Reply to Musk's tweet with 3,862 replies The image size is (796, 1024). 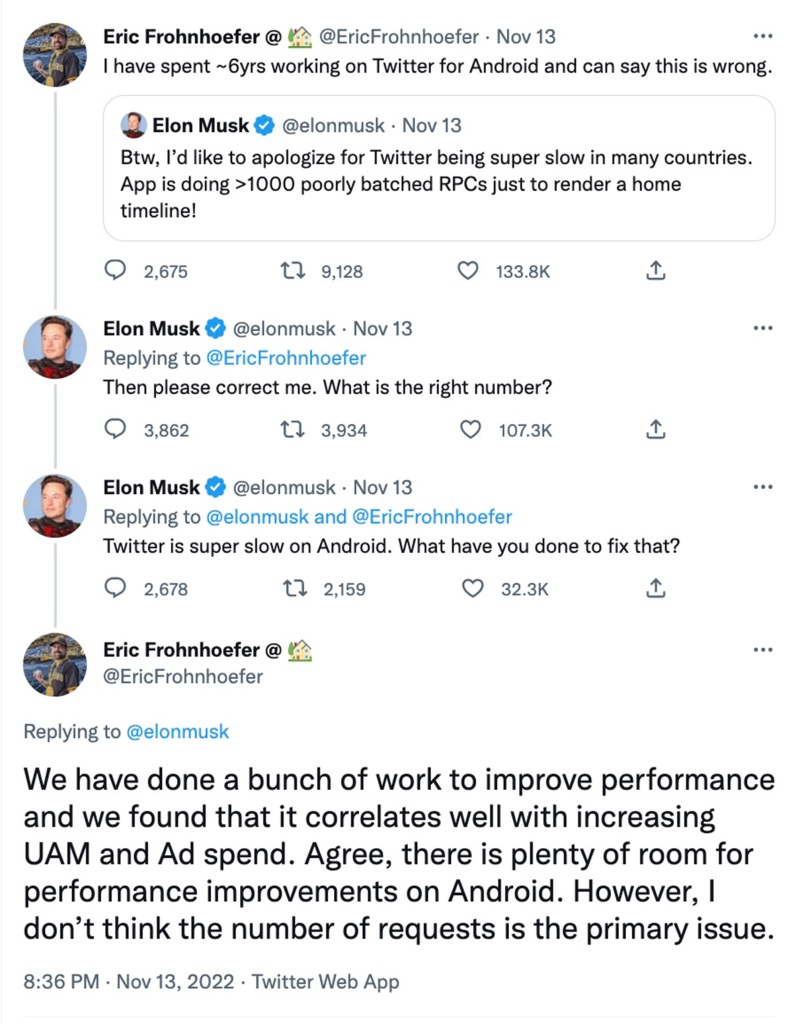tap(117, 430)
